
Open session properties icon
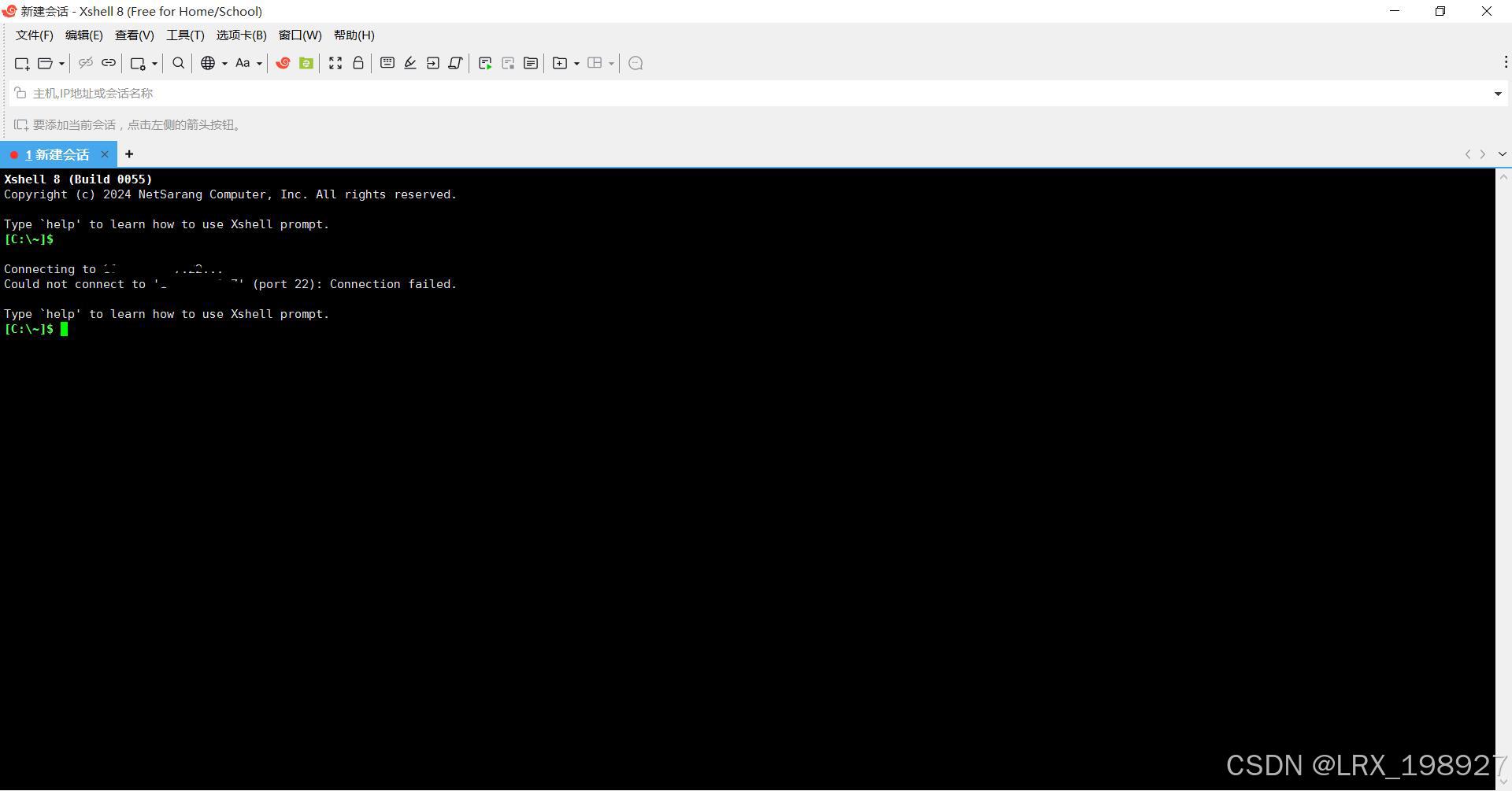tap(138, 64)
